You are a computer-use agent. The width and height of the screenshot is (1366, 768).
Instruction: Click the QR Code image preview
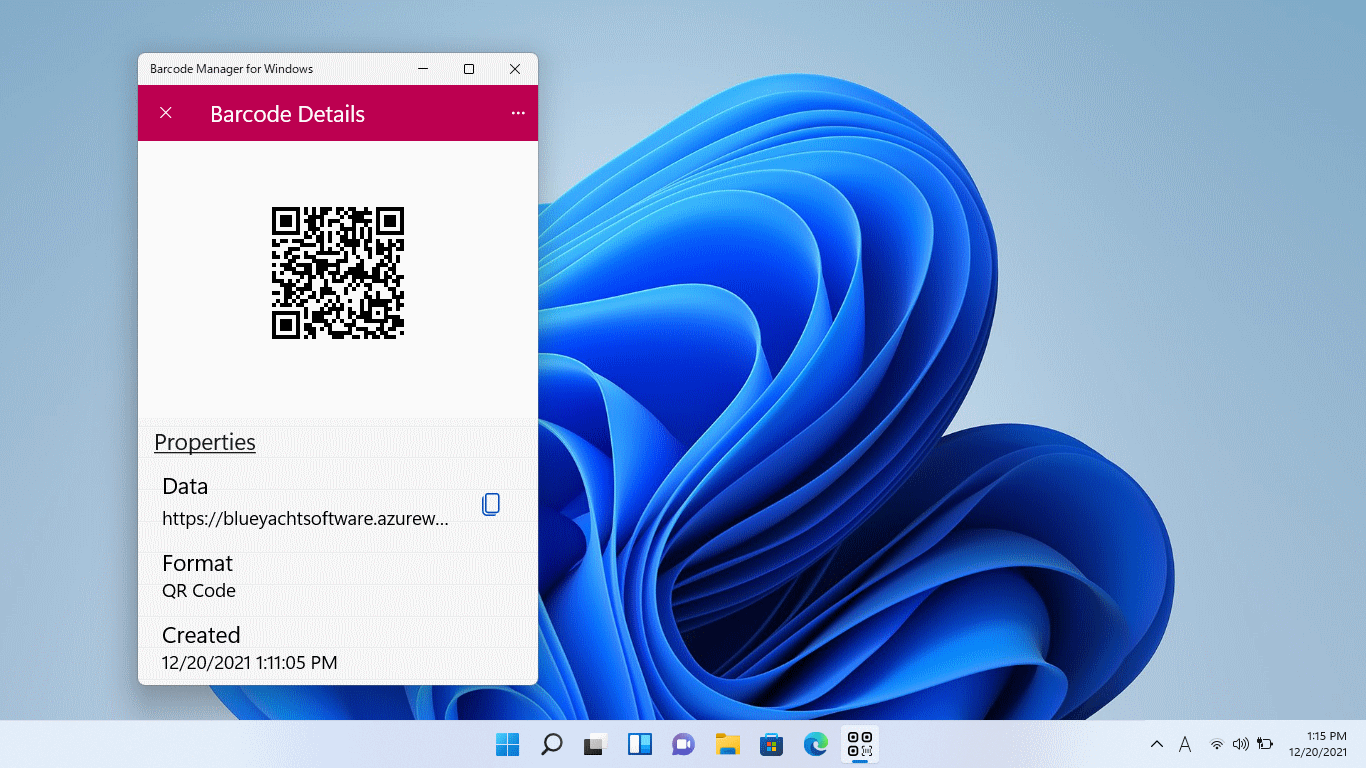coord(337,272)
